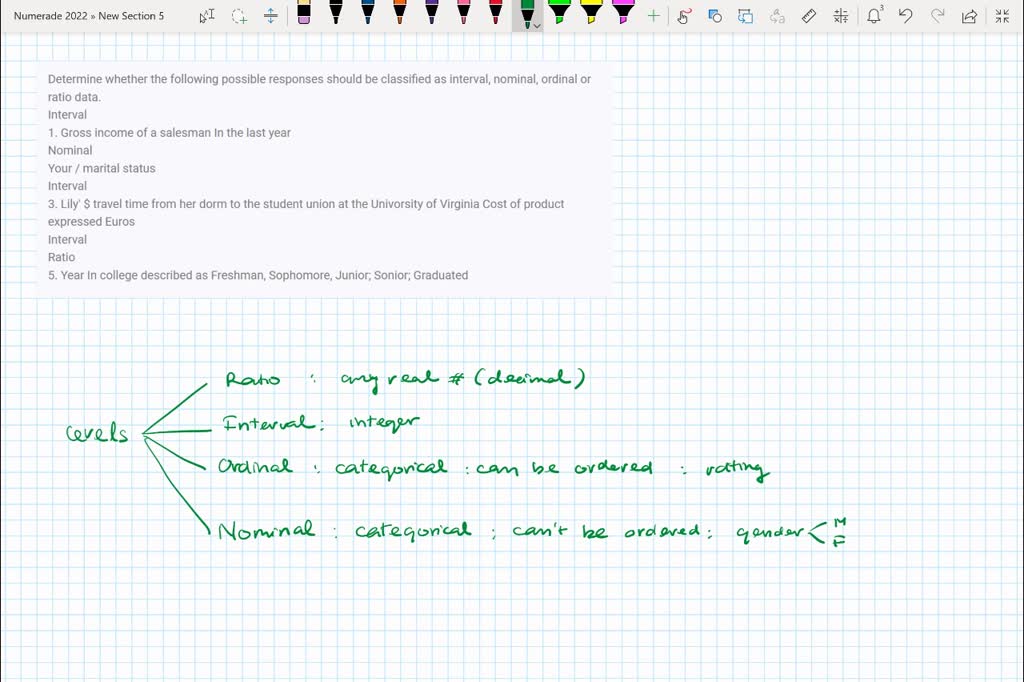1024x682 pixels.
Task: Open the Ruler tool
Action: (x=807, y=15)
